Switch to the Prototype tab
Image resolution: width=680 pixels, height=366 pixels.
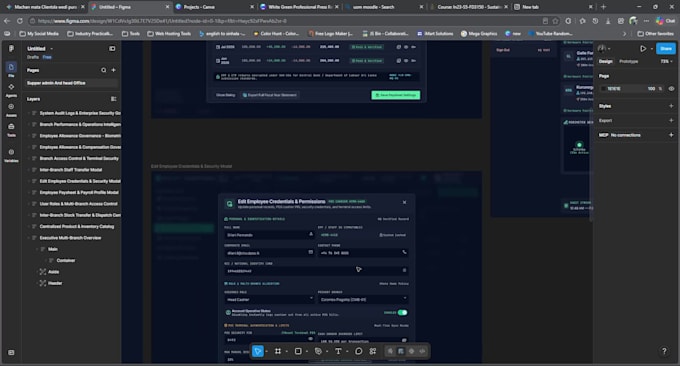[x=628, y=62]
